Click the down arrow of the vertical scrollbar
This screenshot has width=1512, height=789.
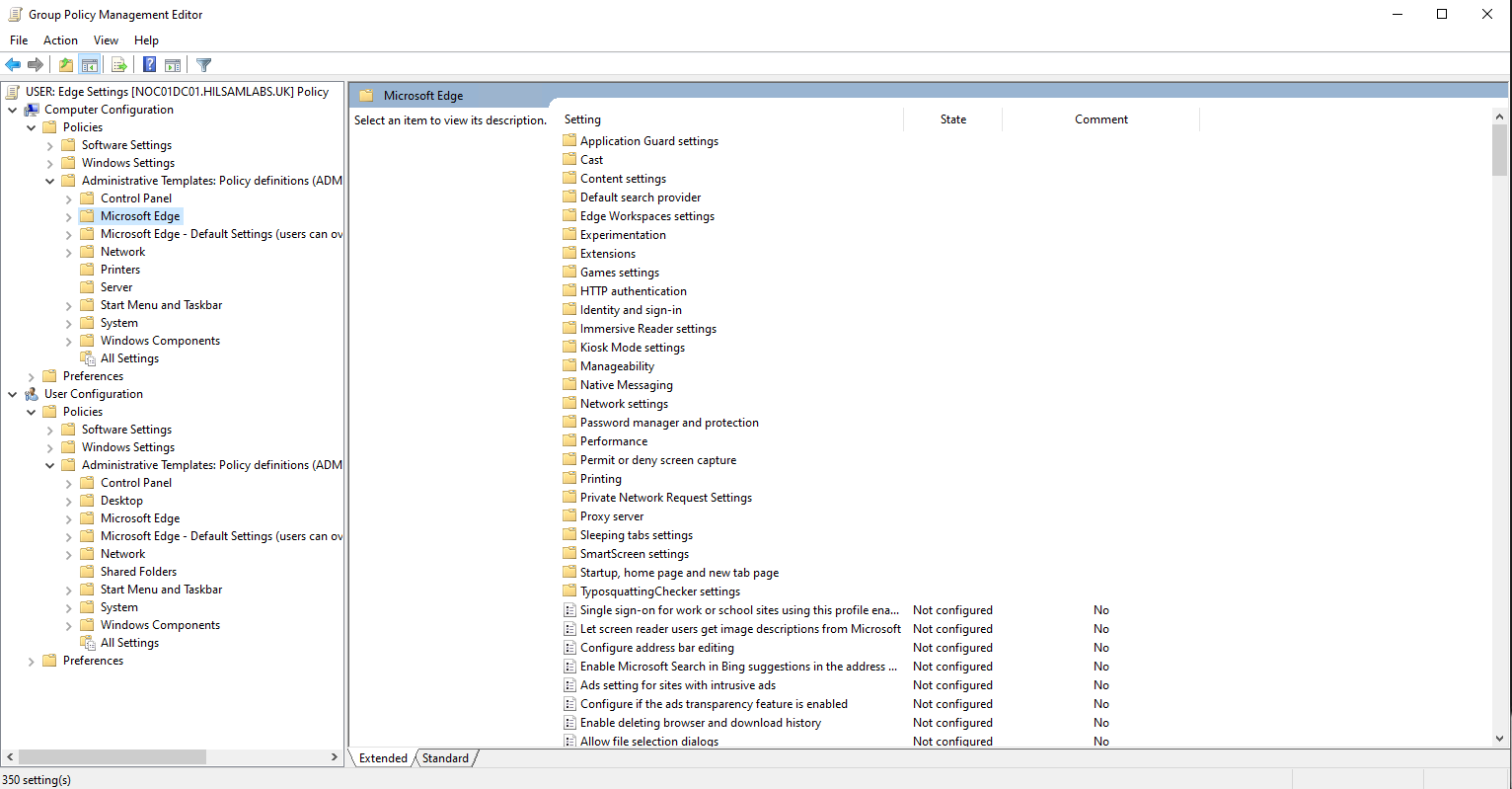click(x=1502, y=737)
